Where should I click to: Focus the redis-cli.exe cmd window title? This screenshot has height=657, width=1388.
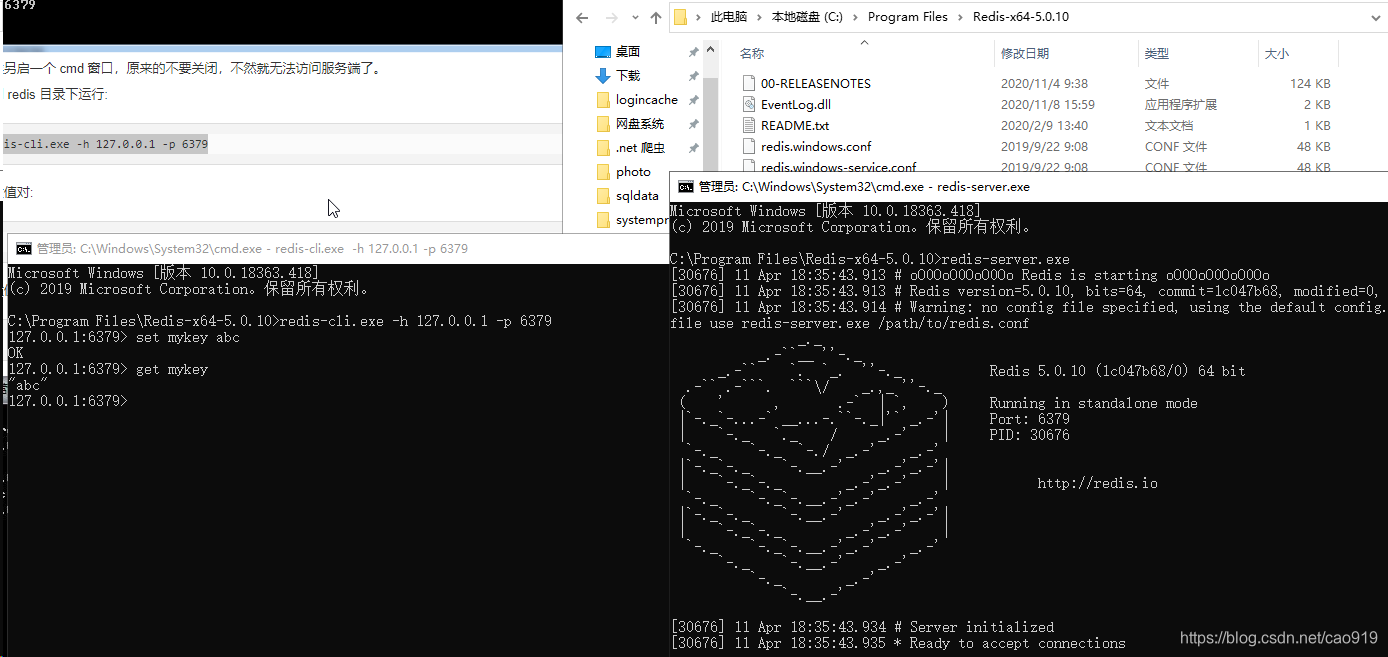click(252, 249)
